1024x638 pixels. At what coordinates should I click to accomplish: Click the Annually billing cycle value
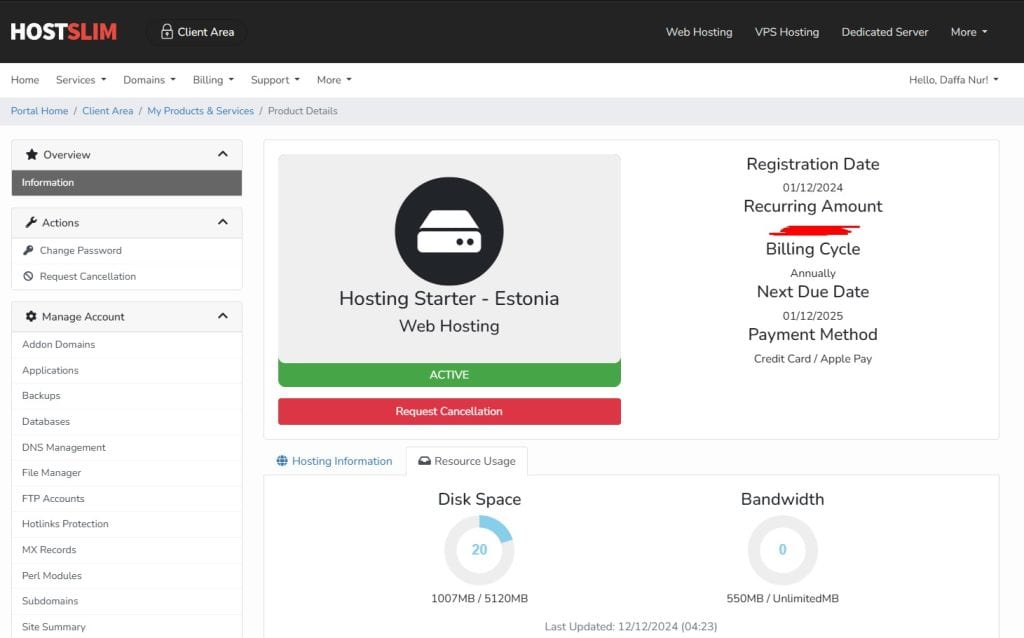pos(813,273)
